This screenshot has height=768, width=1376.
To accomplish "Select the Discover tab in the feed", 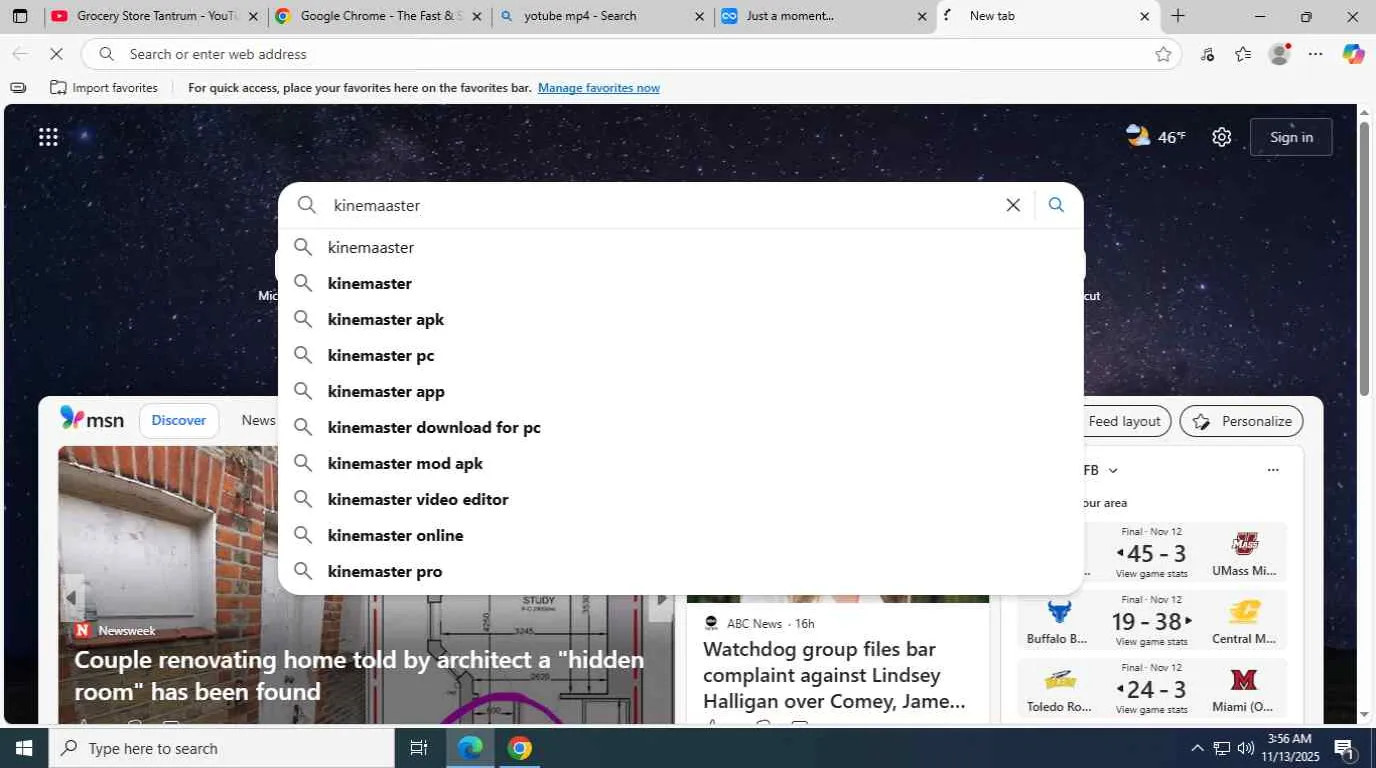I will tap(179, 421).
